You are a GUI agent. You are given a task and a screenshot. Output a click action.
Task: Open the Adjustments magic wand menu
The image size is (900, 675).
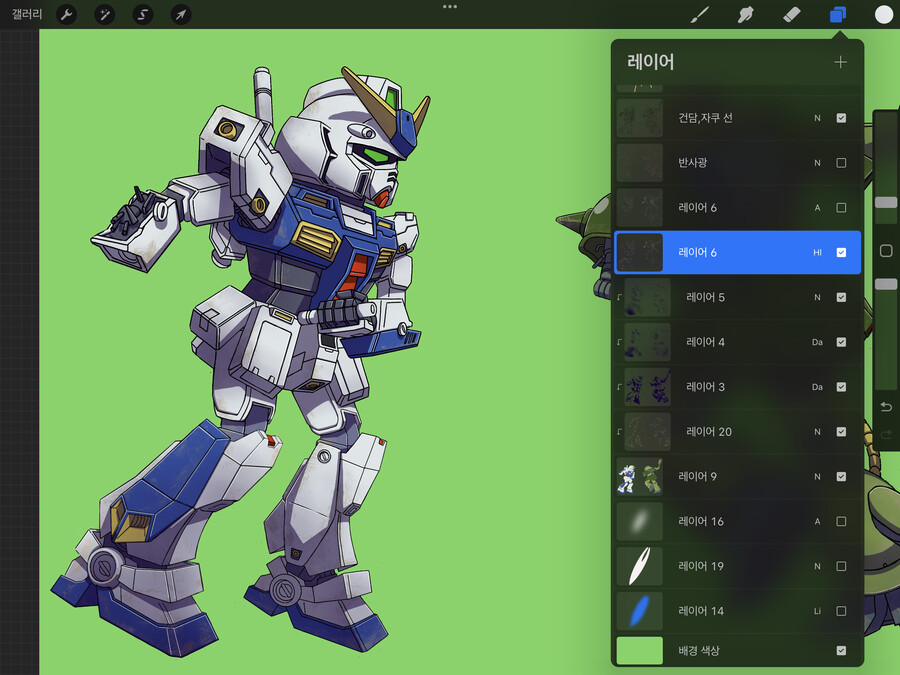pos(104,14)
